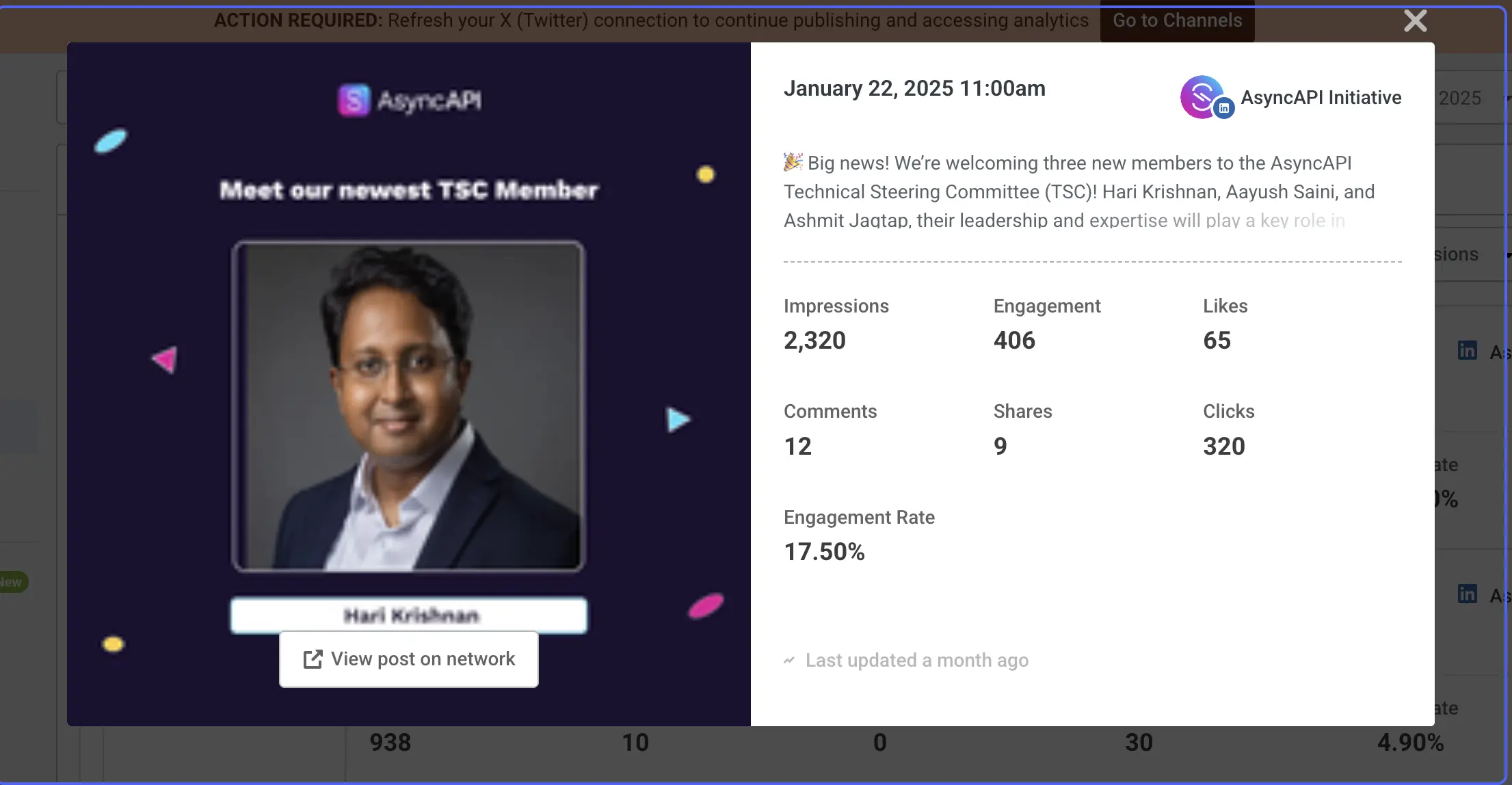Click the Hari Krishnan name label
The height and width of the screenshot is (785, 1512).
408,615
